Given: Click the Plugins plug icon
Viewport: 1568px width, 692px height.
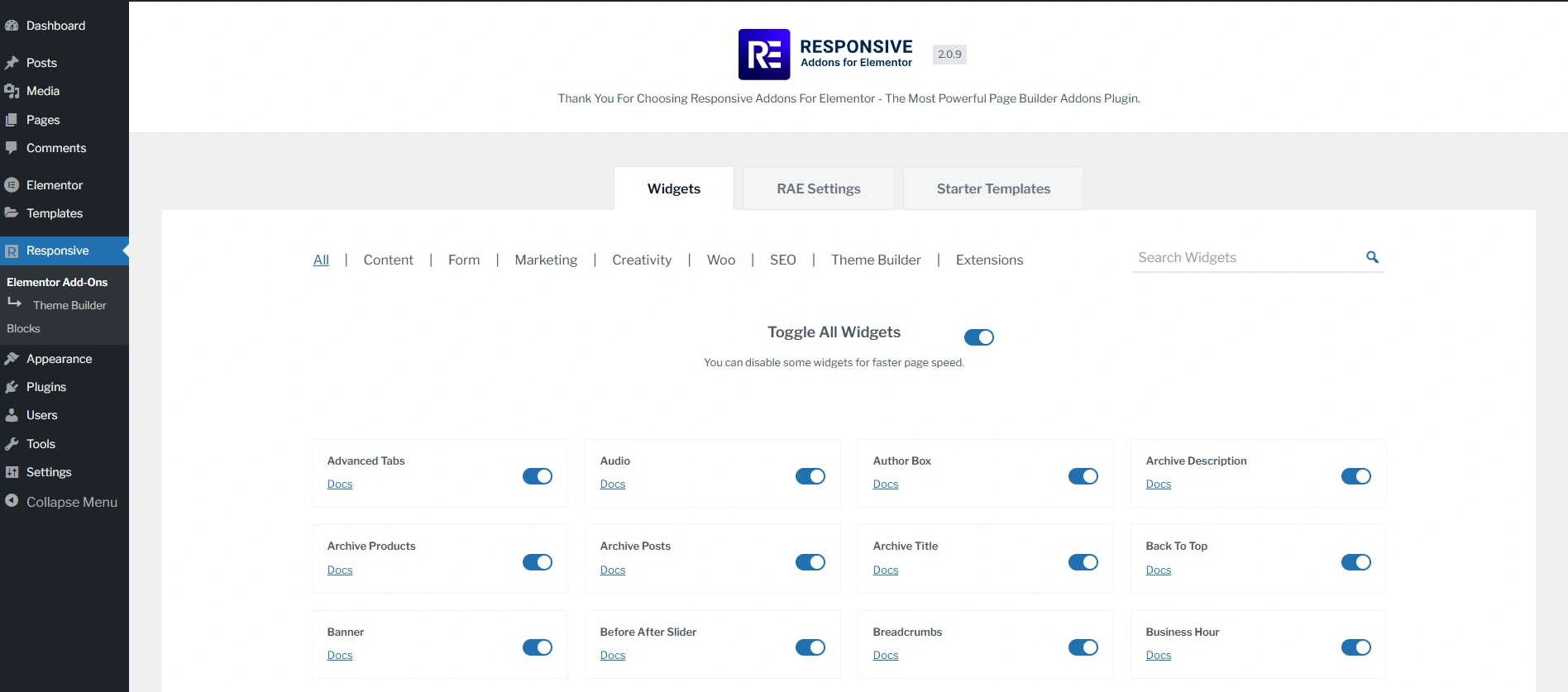Looking at the screenshot, I should pos(12,387).
